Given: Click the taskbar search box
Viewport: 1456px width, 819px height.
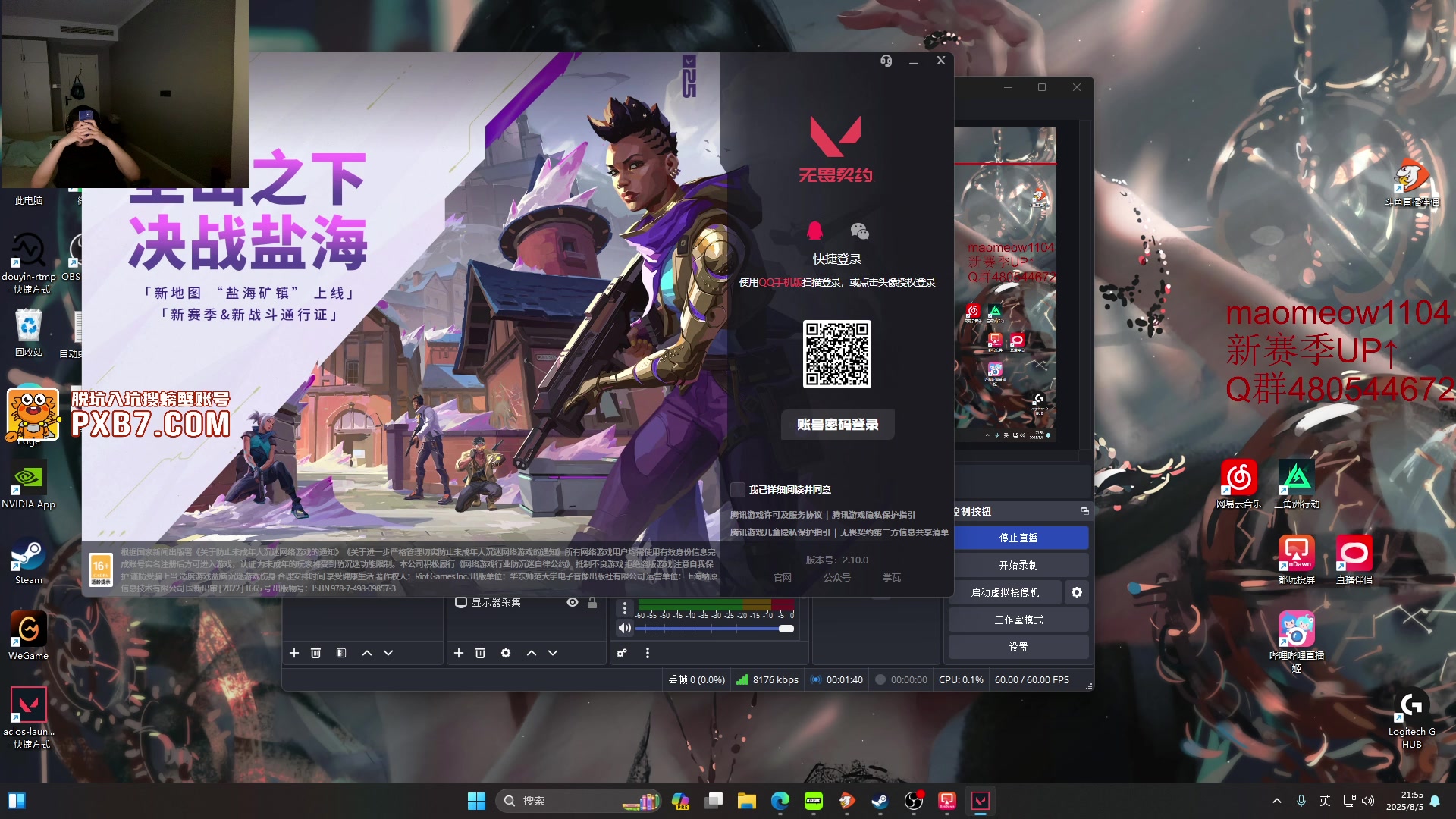Looking at the screenshot, I should pos(578,801).
